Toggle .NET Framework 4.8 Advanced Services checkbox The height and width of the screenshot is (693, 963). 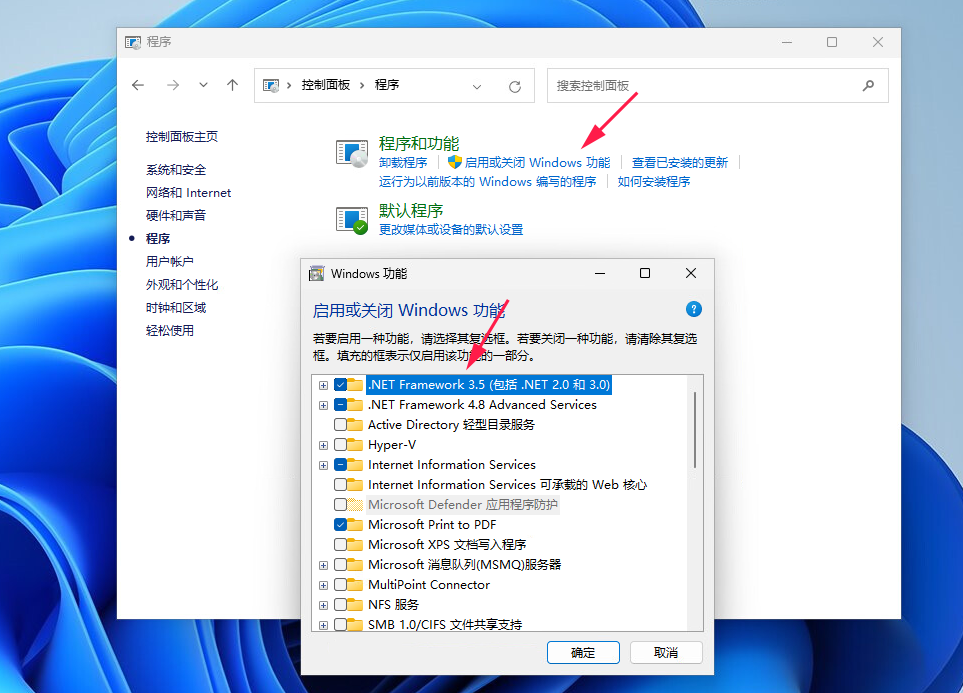click(x=340, y=405)
